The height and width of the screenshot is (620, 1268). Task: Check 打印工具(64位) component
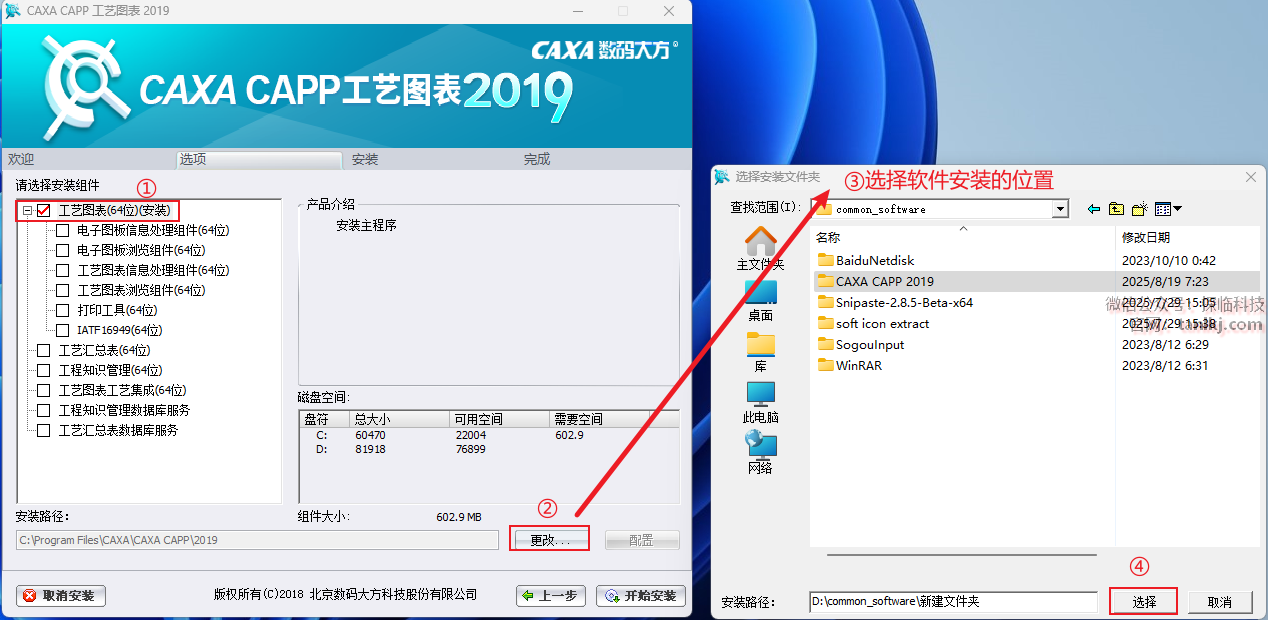63,310
